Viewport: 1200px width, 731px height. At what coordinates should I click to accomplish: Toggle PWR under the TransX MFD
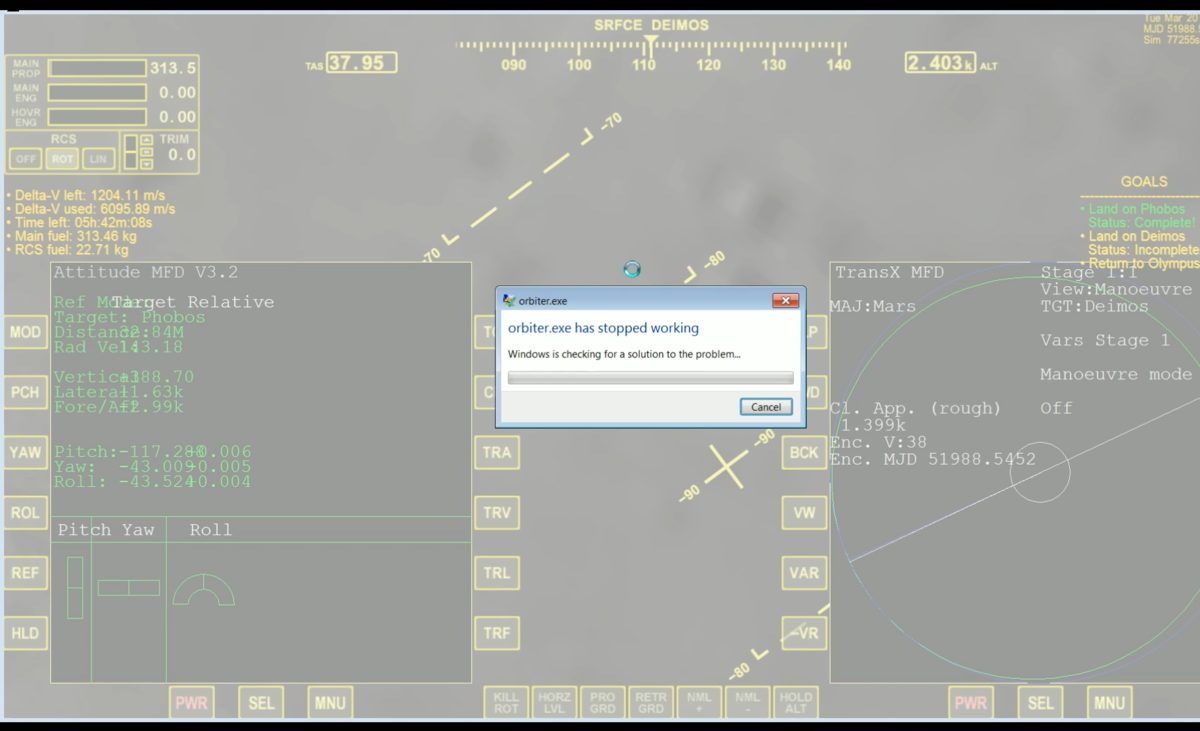coord(970,703)
